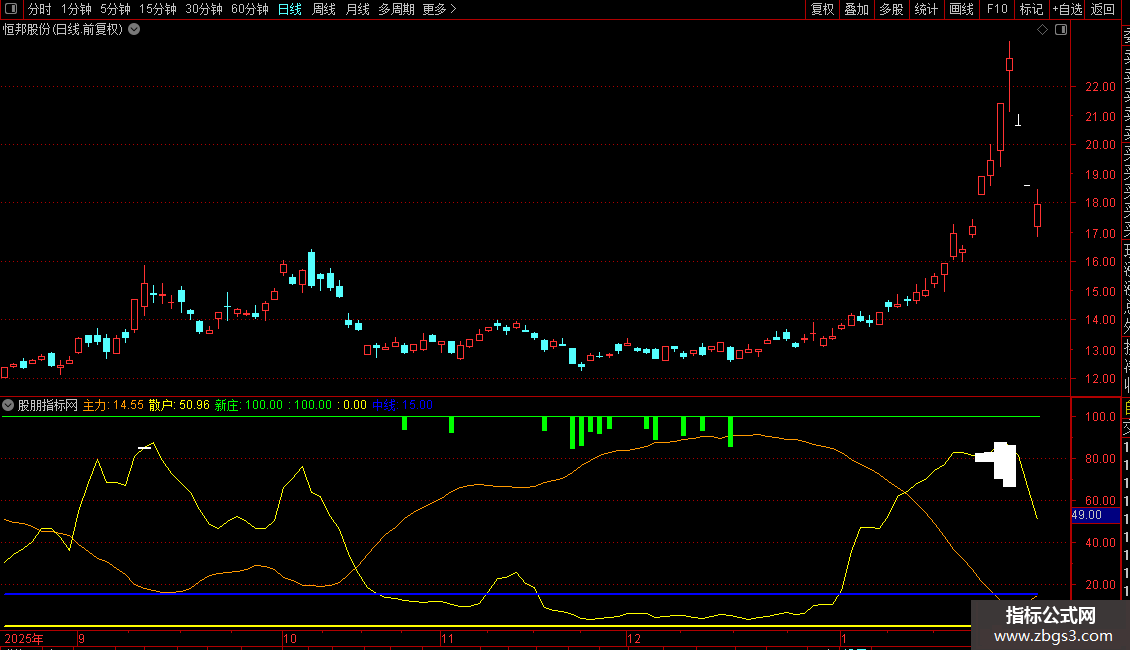This screenshot has width=1130, height=650.
Task: Open 标记 mark tool
Action: pos(1031,9)
